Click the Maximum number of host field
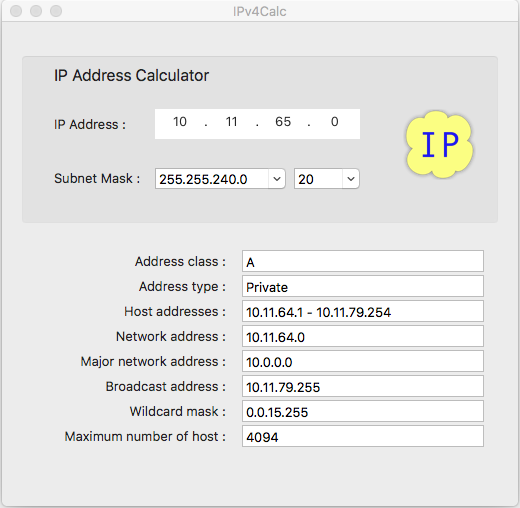This screenshot has height=508, width=520. point(363,436)
